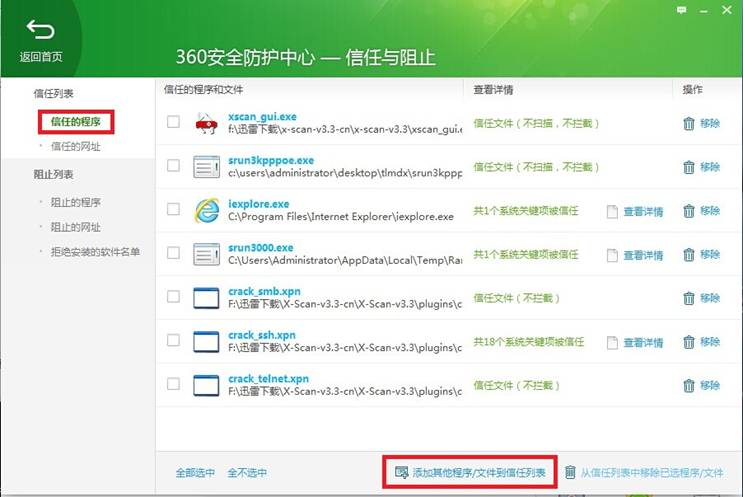Click the Internet Explorer icon for iexplore.exe
The image size is (743, 497).
click(207, 210)
